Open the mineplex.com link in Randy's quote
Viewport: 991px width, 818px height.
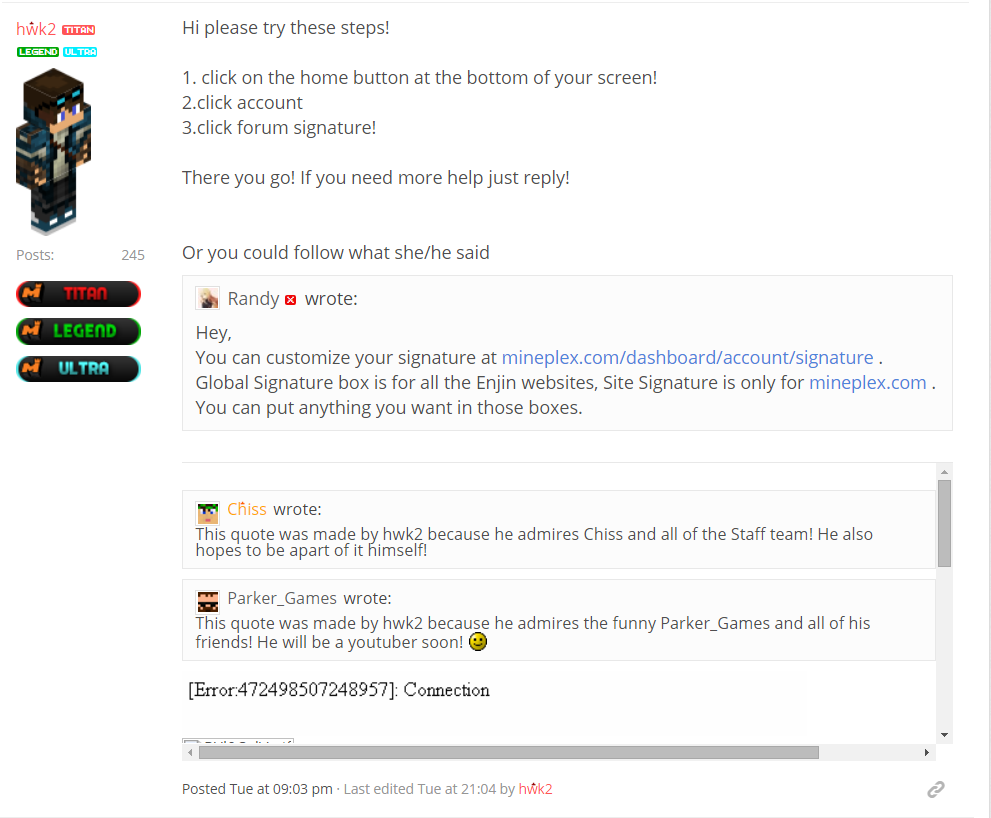point(868,382)
